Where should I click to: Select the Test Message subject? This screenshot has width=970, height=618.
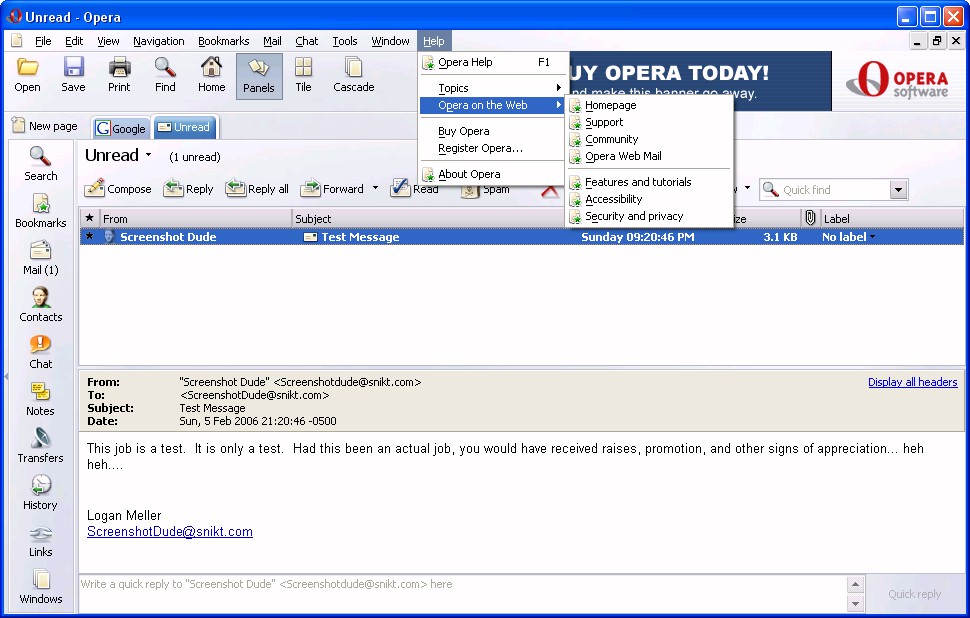(360, 237)
